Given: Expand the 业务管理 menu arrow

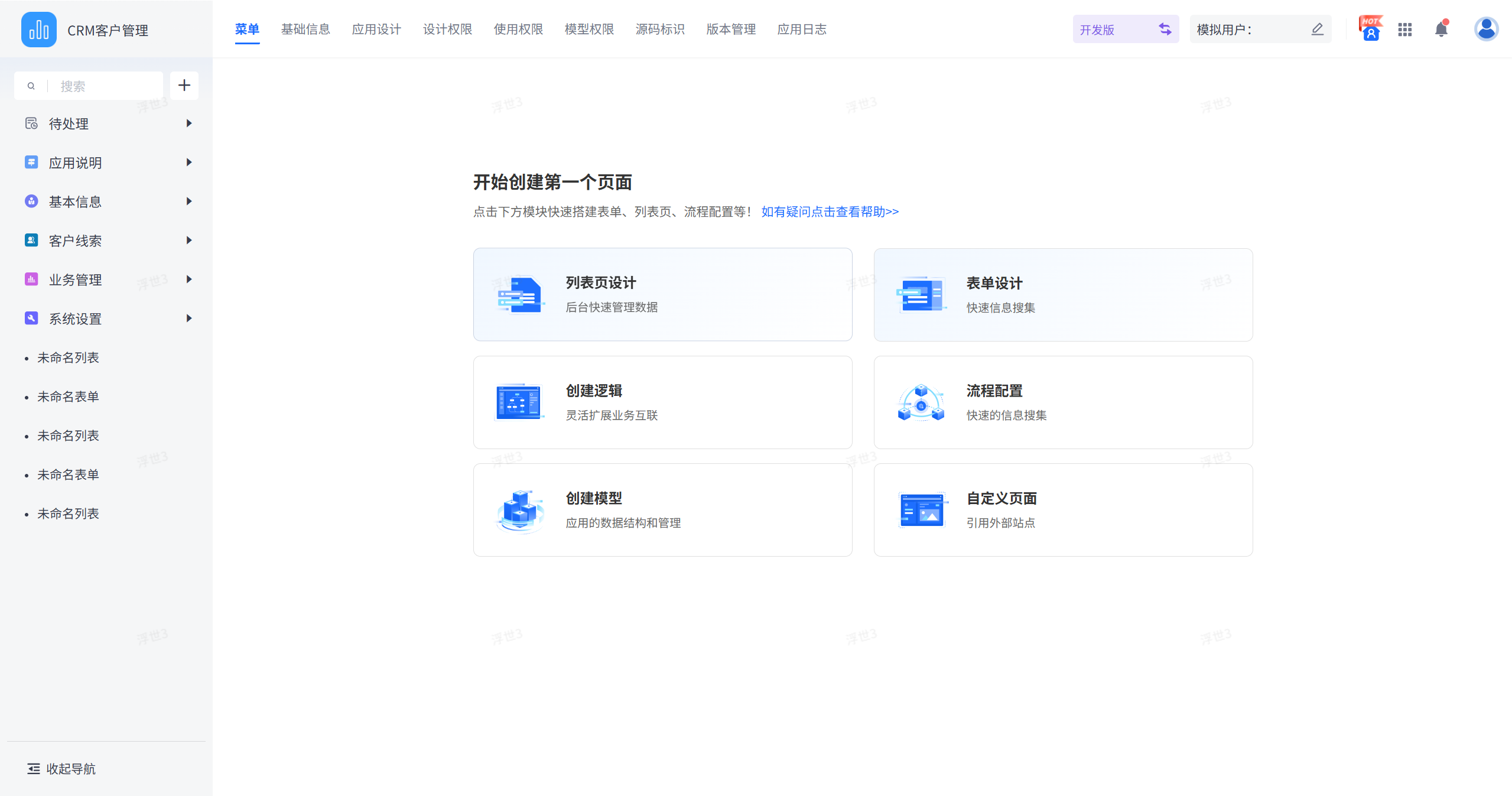Looking at the screenshot, I should [189, 280].
